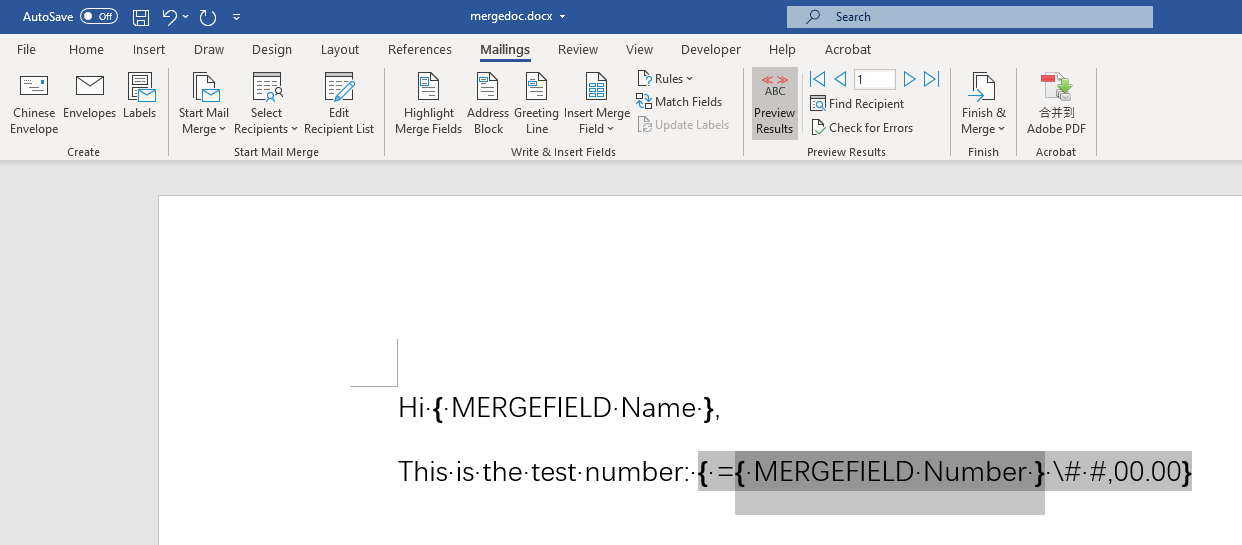Go to the next record arrow
The width and height of the screenshot is (1242, 545).
[909, 79]
